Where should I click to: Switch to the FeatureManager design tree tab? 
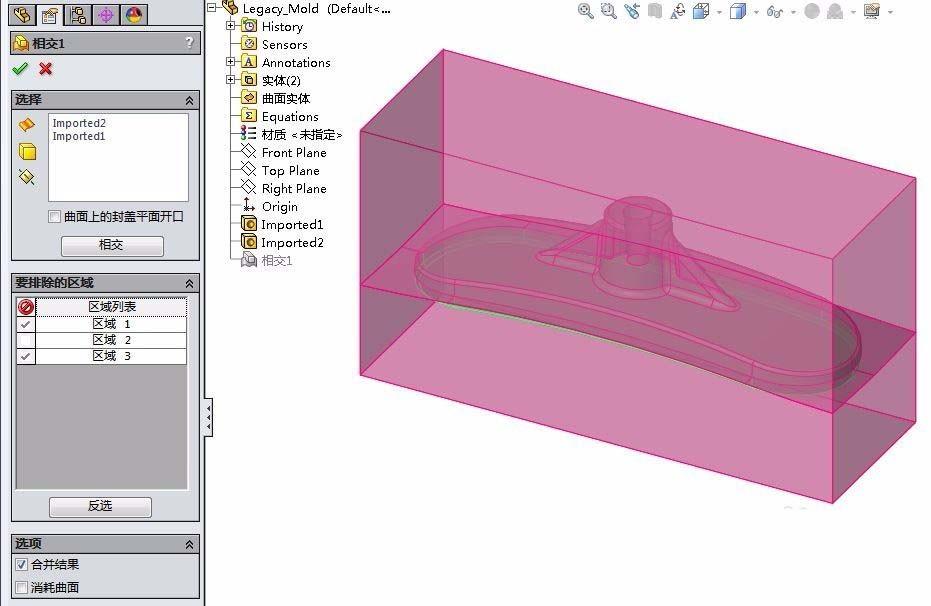(22, 15)
